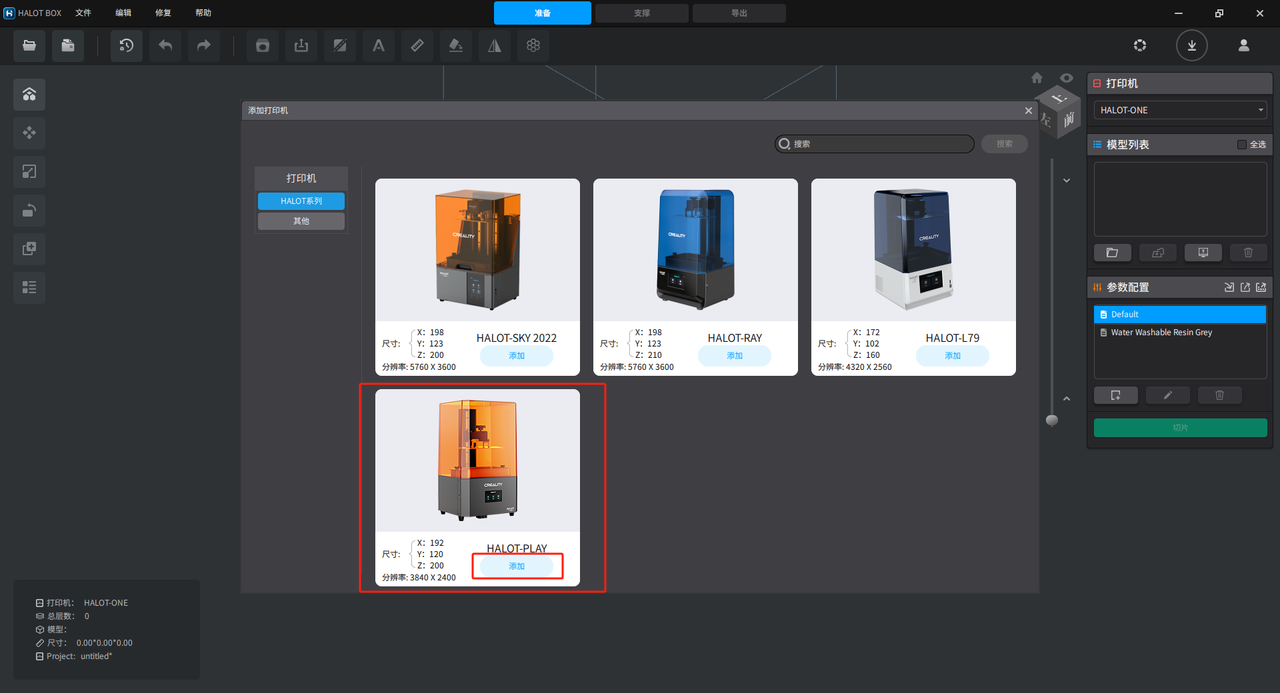
Task: Click the import parameter config icon
Action: [1229, 287]
